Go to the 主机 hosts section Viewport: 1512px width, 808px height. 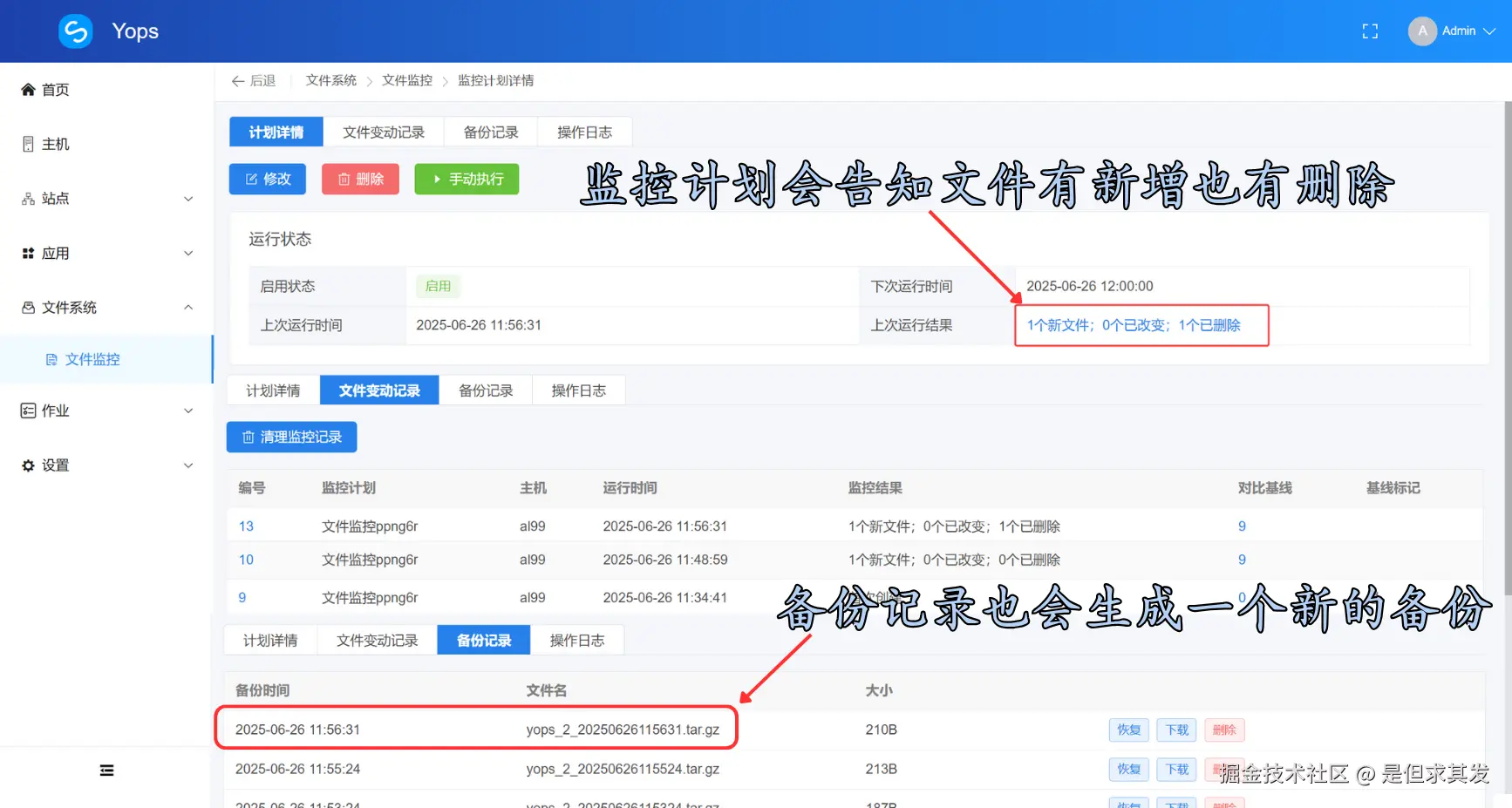[45, 144]
